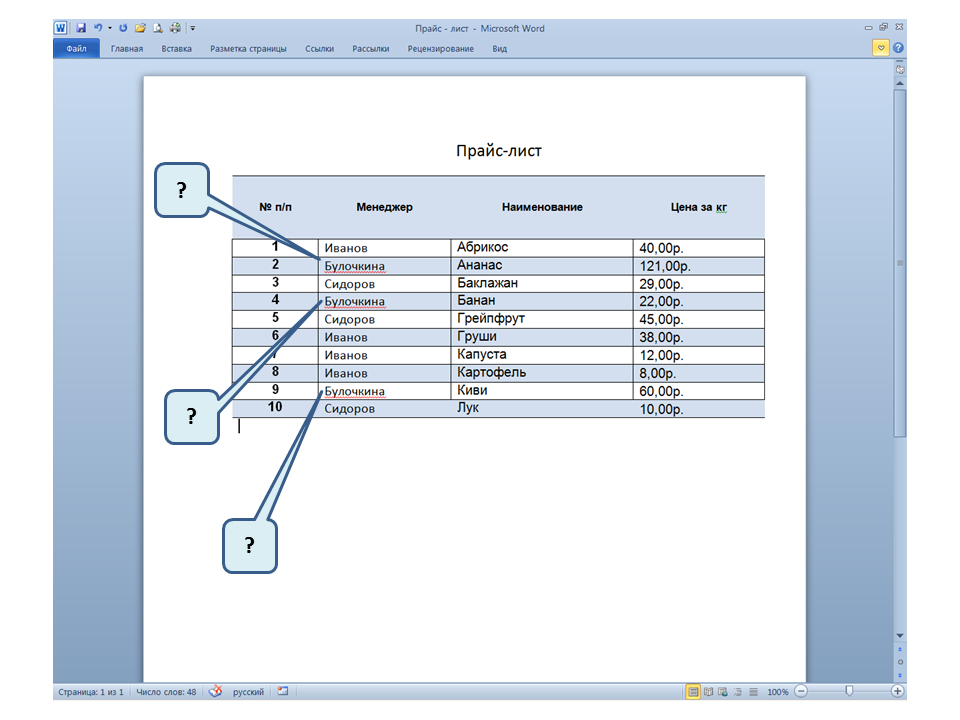Toggle ribbon visibility with the expand button

click(x=880, y=48)
